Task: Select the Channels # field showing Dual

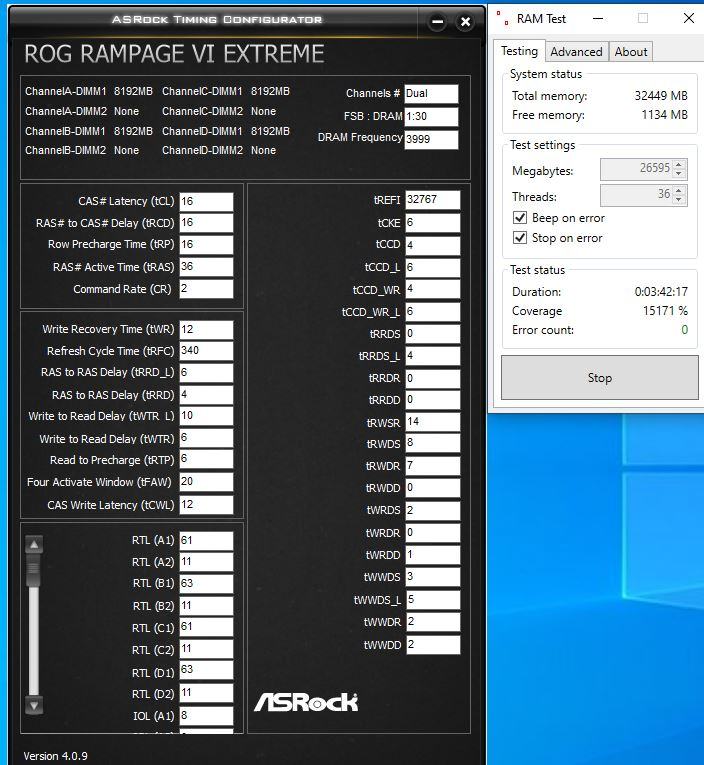Action: coord(431,94)
